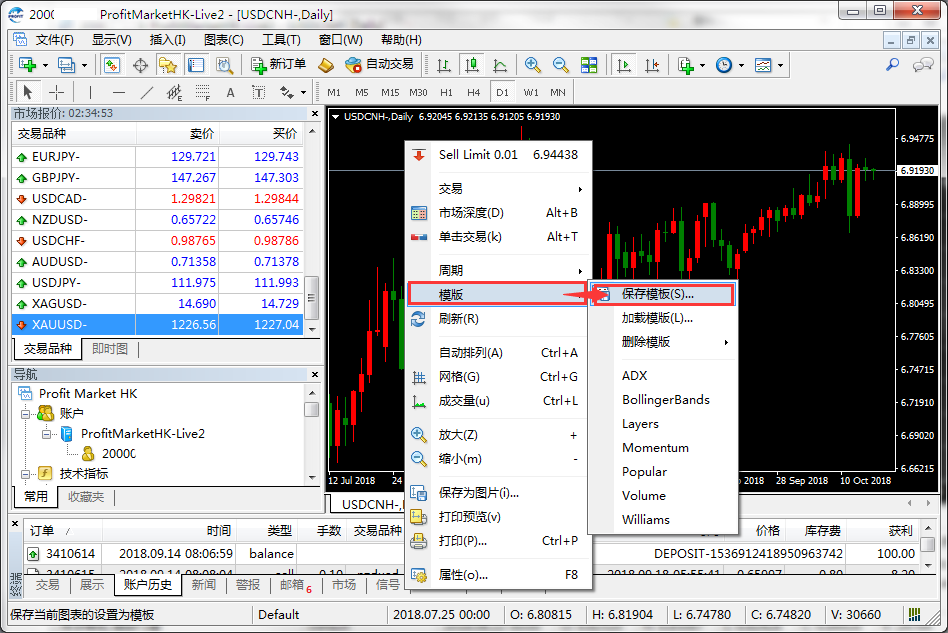Click the 新订单 new order button
Image resolution: width=948 pixels, height=633 pixels.
pos(276,65)
